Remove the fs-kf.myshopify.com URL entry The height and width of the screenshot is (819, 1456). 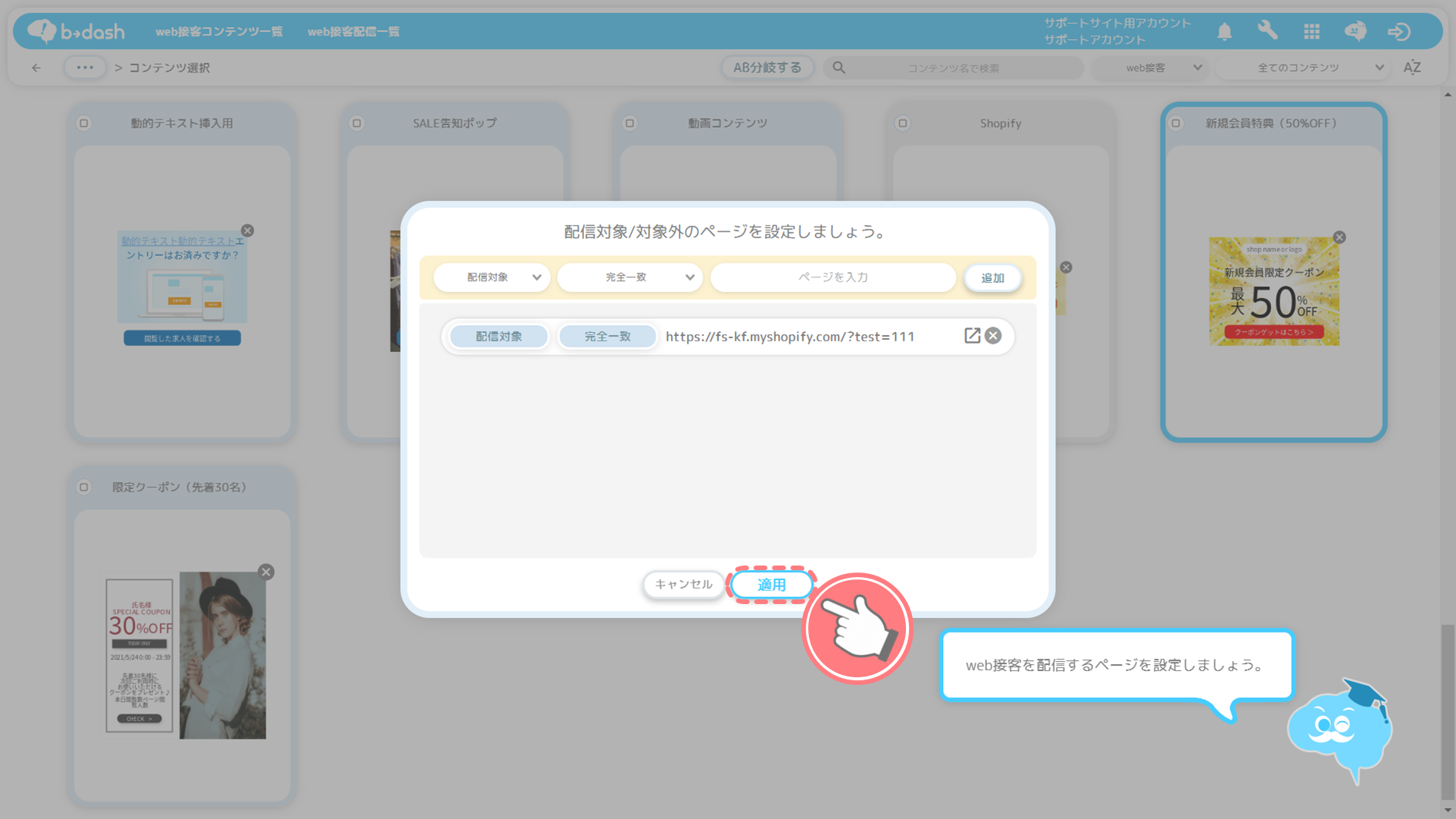click(993, 336)
